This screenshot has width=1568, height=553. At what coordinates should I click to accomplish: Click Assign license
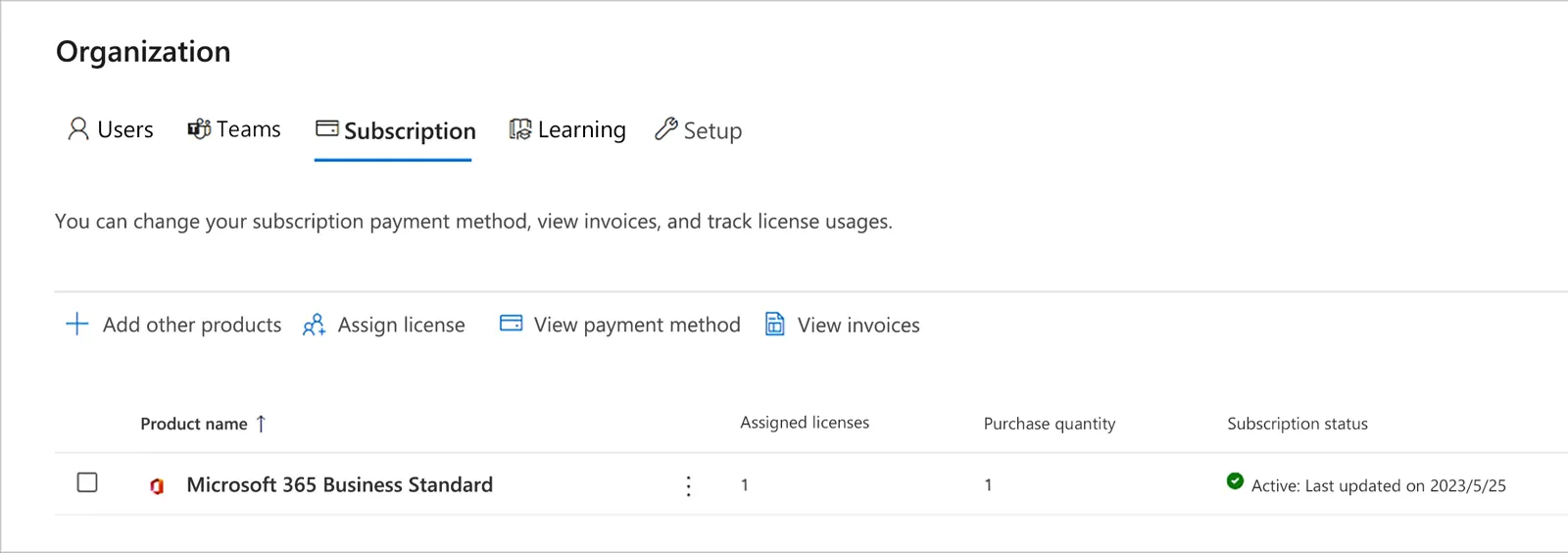(402, 325)
